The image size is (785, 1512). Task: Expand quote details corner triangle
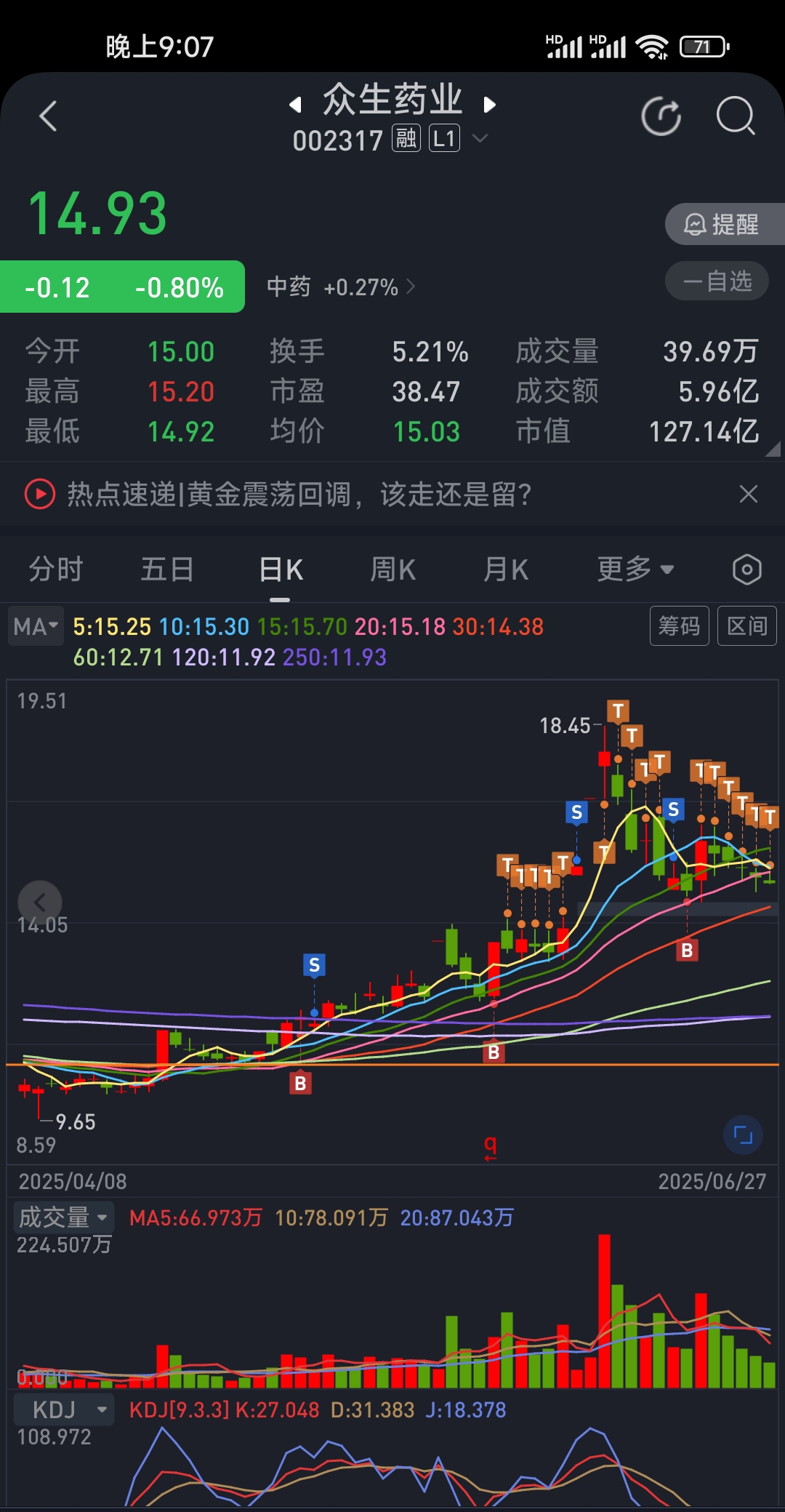(x=773, y=449)
